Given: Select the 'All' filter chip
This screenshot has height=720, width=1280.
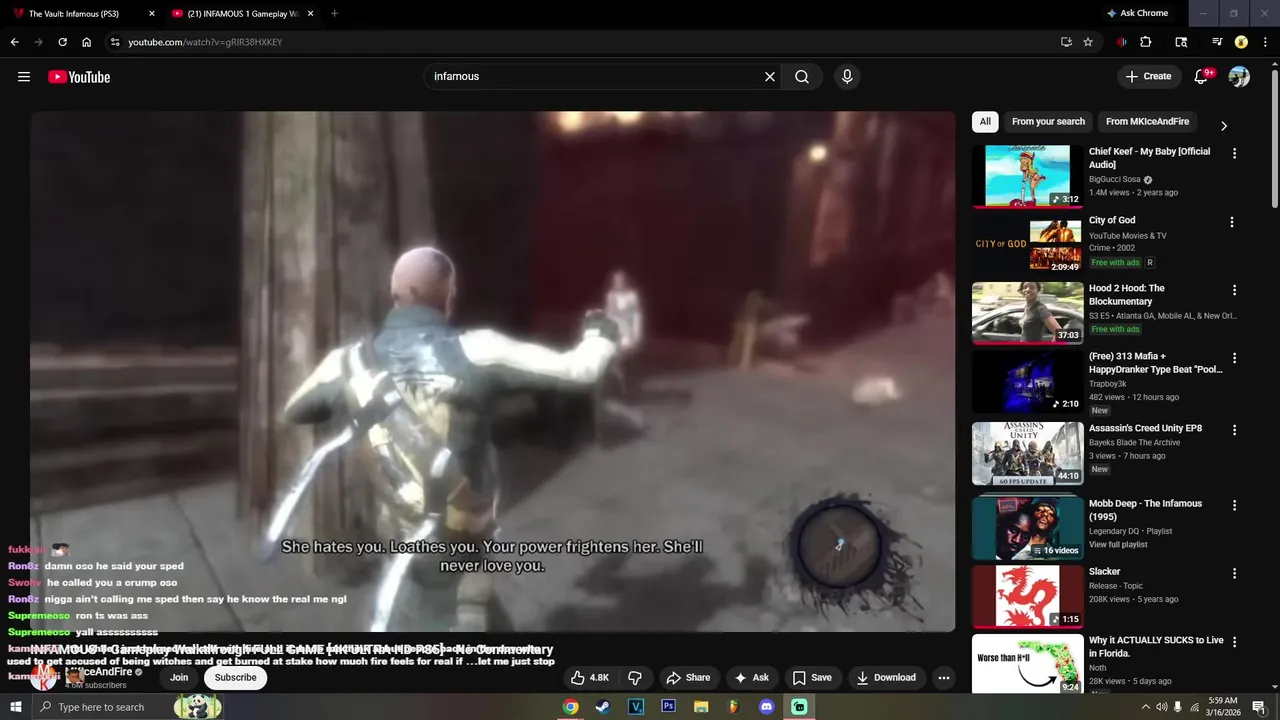Looking at the screenshot, I should point(985,122).
